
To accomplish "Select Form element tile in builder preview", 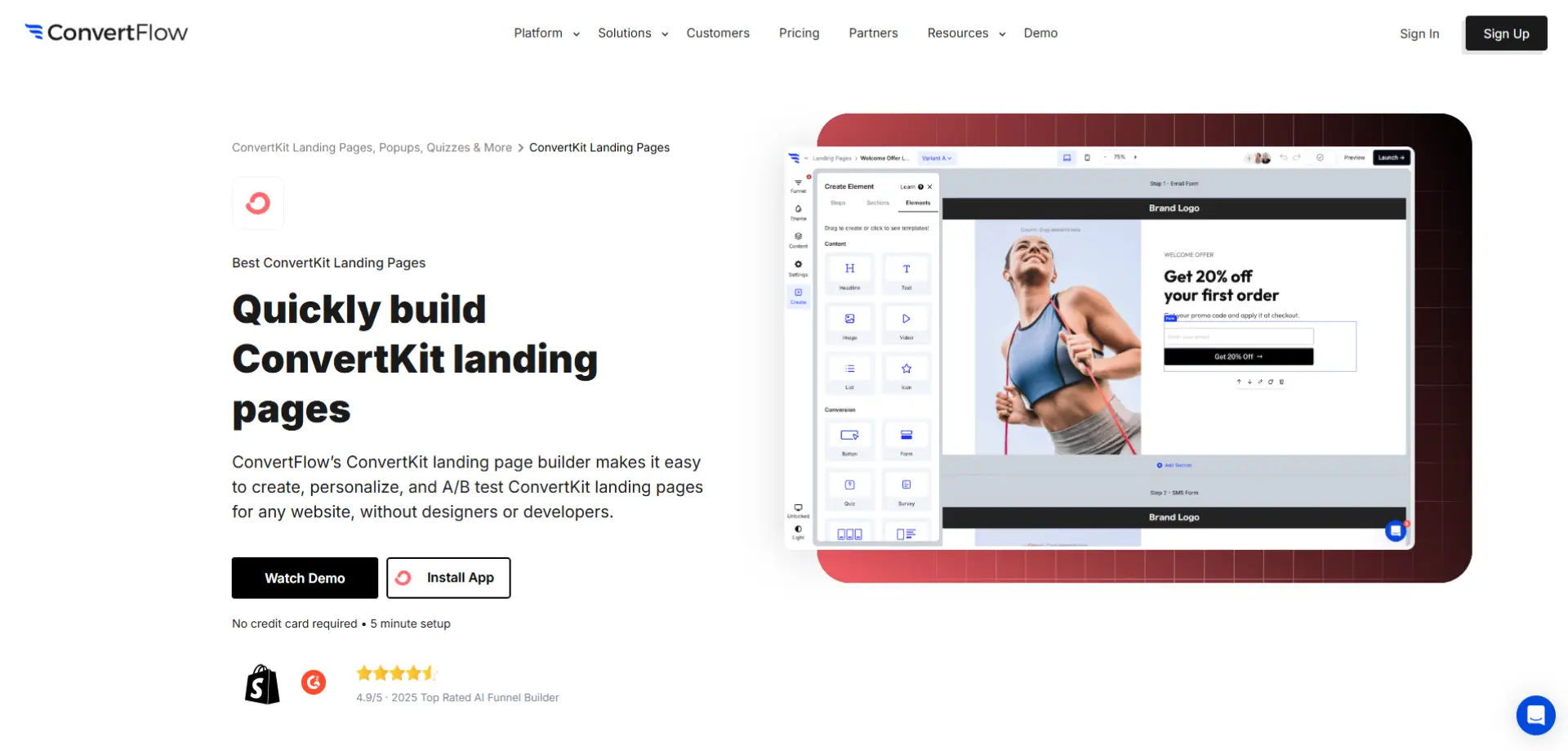I will (906, 440).
